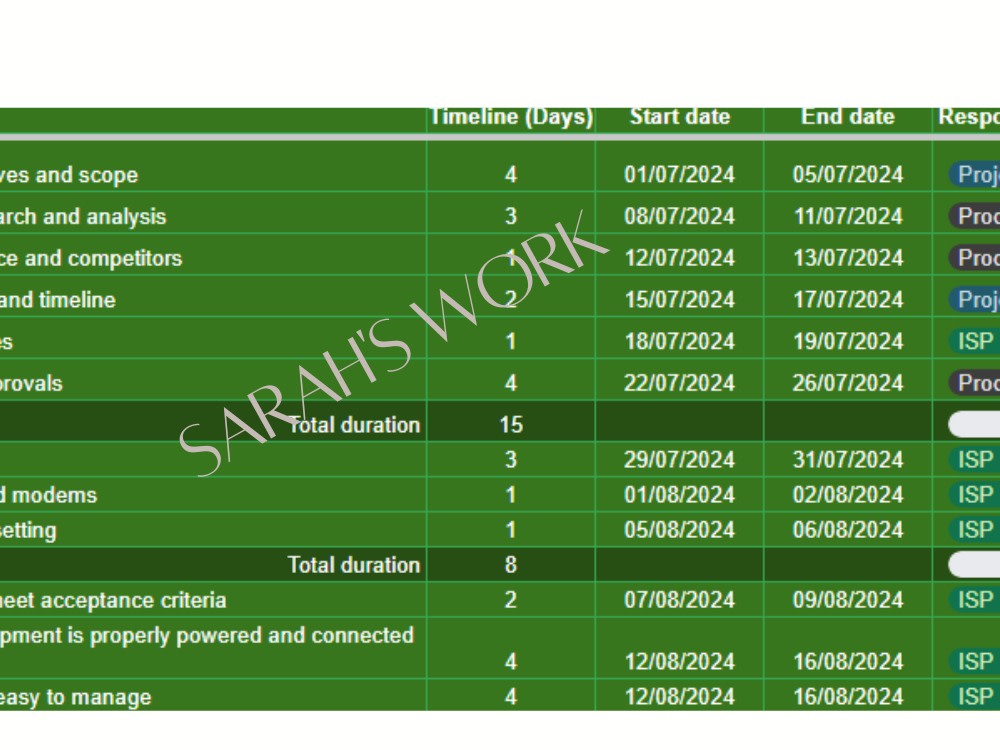
Task: Click start date cell 29/07/2024
Action: click(680, 459)
